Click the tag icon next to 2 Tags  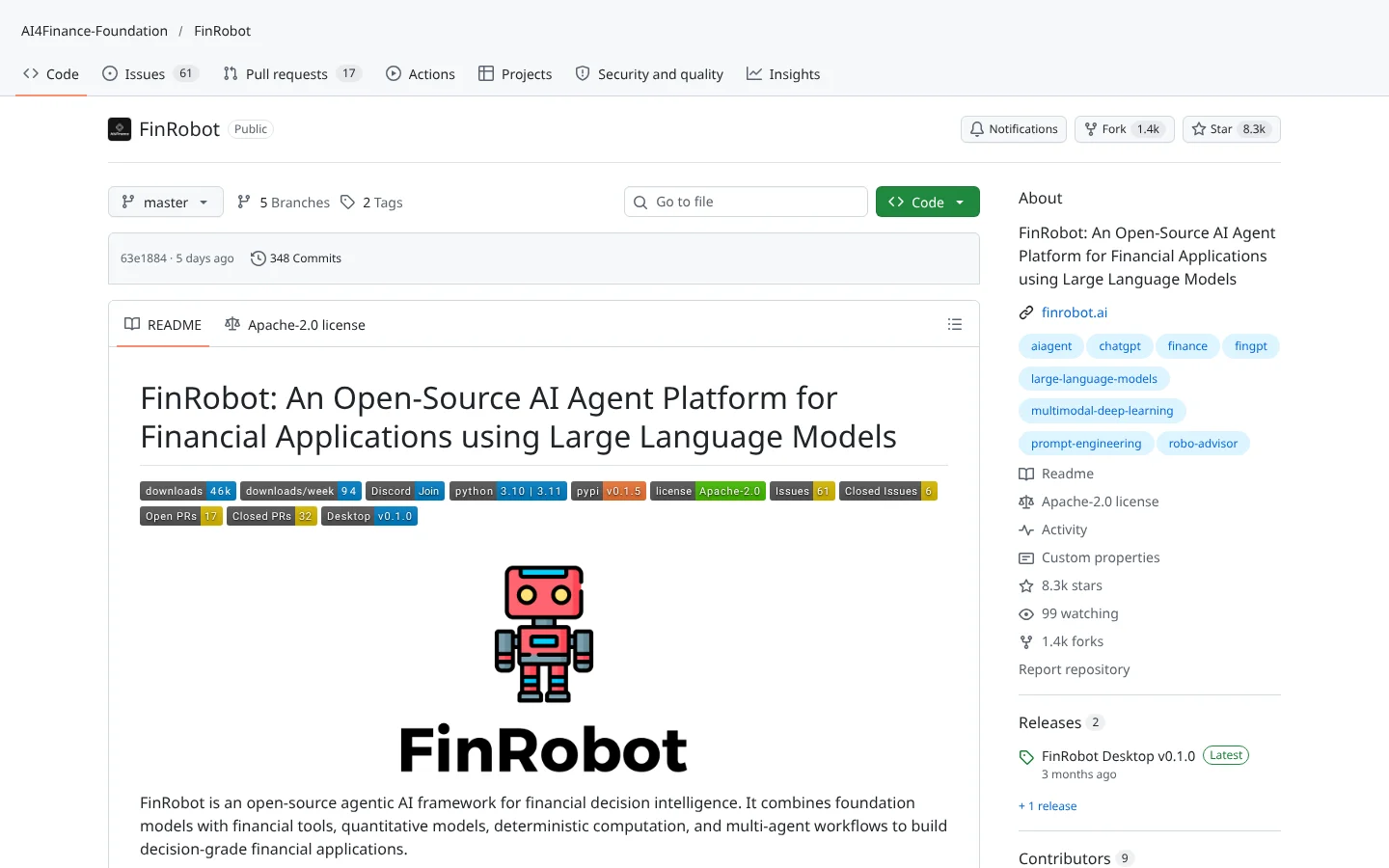(347, 203)
